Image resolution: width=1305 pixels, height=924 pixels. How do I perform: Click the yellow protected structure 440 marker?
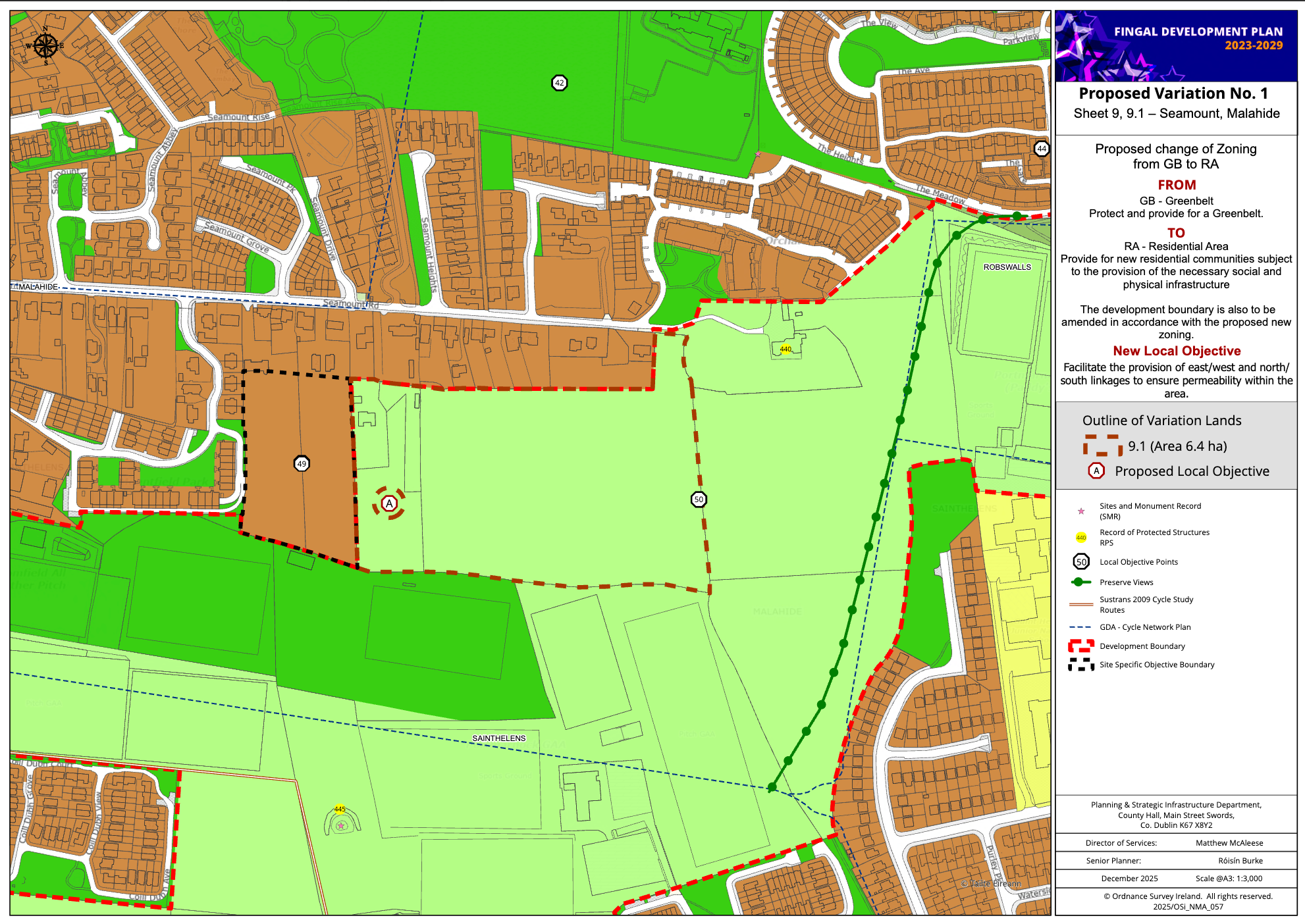point(786,349)
